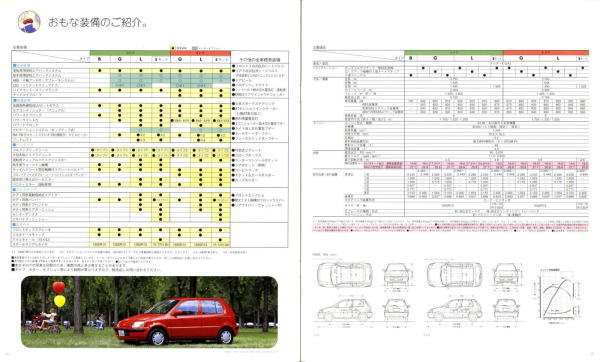Select the yellow legend swatch above equipment table
Viewport: 600px width, 362px height.
173,49
